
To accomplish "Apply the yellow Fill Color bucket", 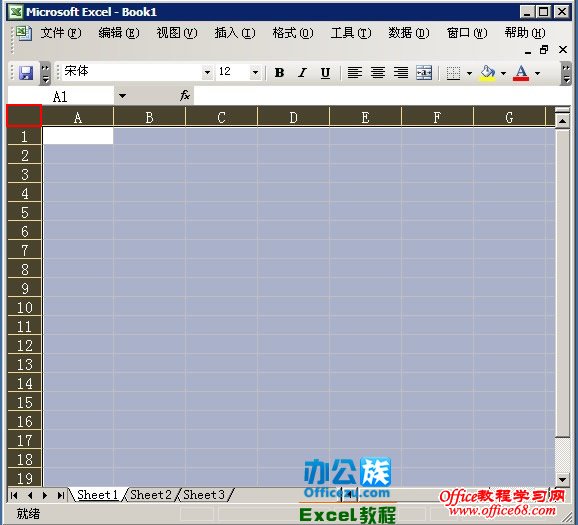I will click(x=488, y=73).
